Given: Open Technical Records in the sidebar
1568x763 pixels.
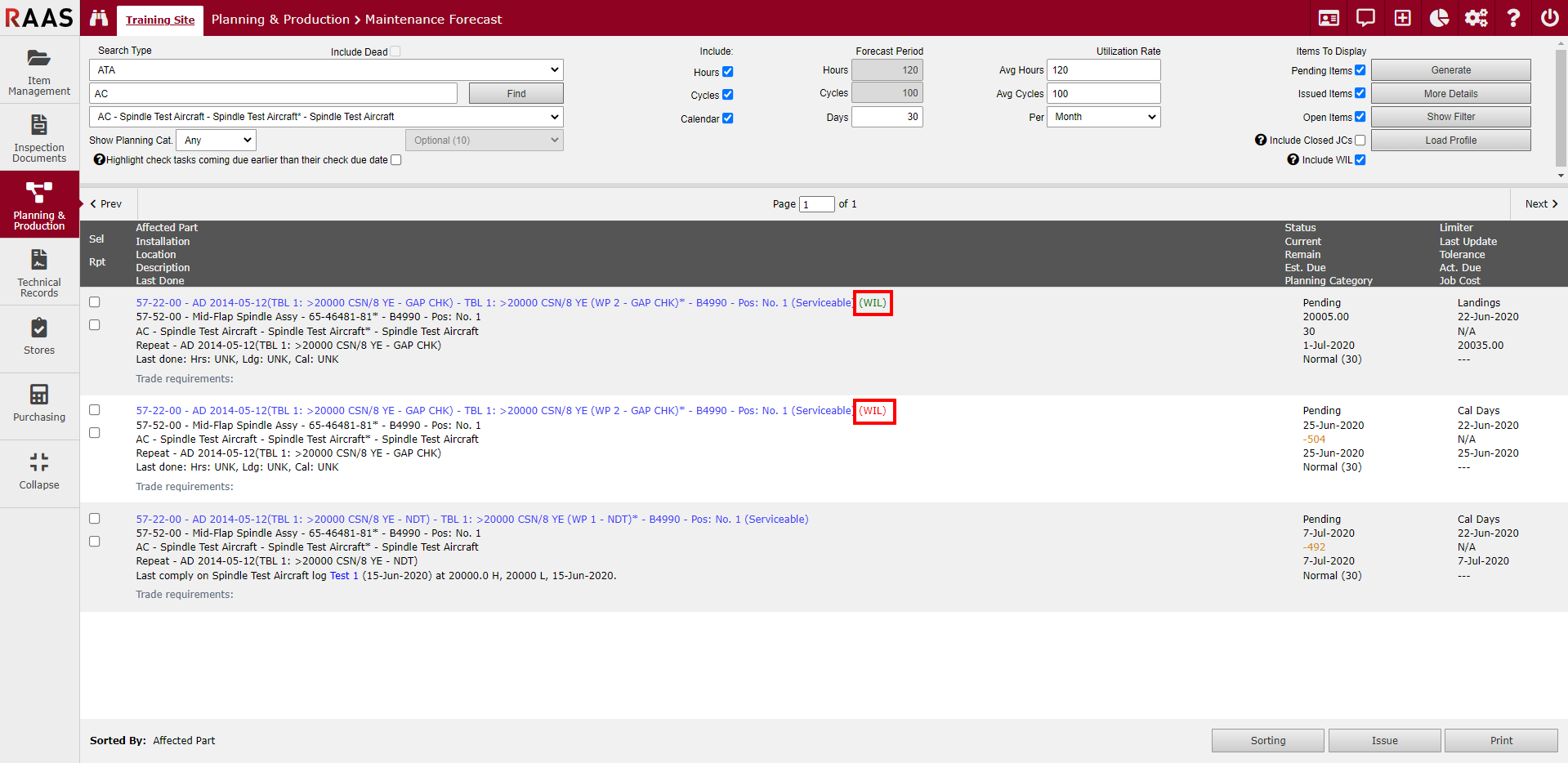Looking at the screenshot, I should (39, 271).
